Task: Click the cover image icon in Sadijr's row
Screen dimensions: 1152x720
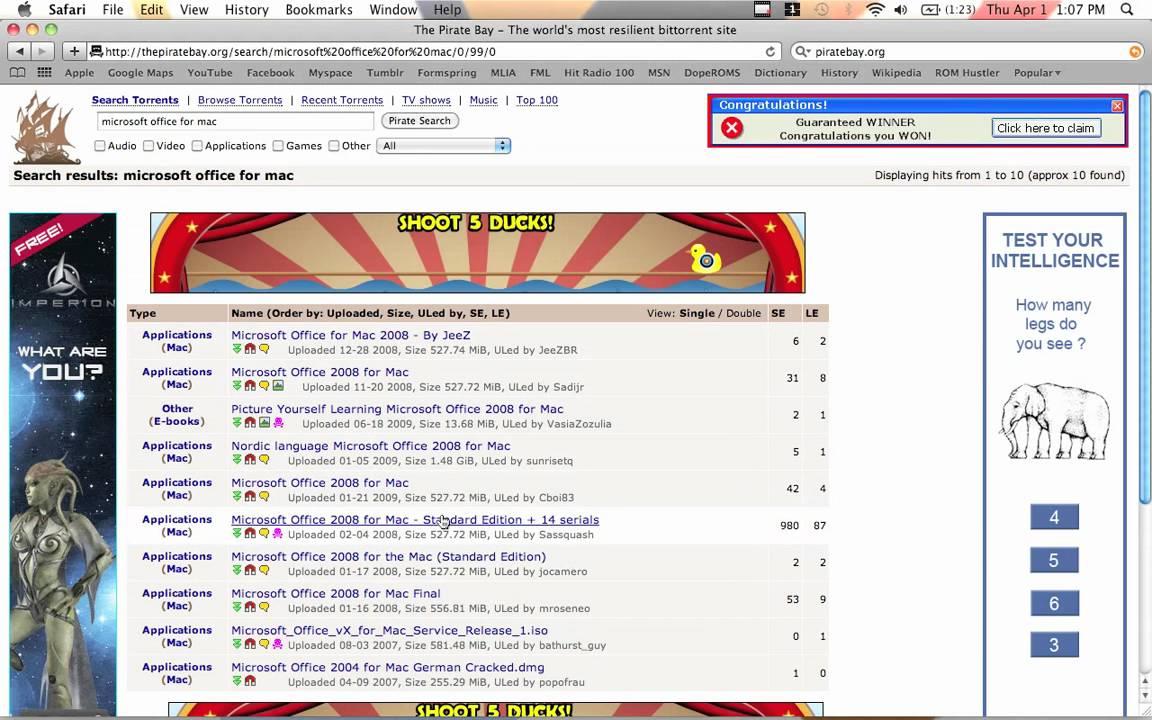Action: click(x=278, y=386)
